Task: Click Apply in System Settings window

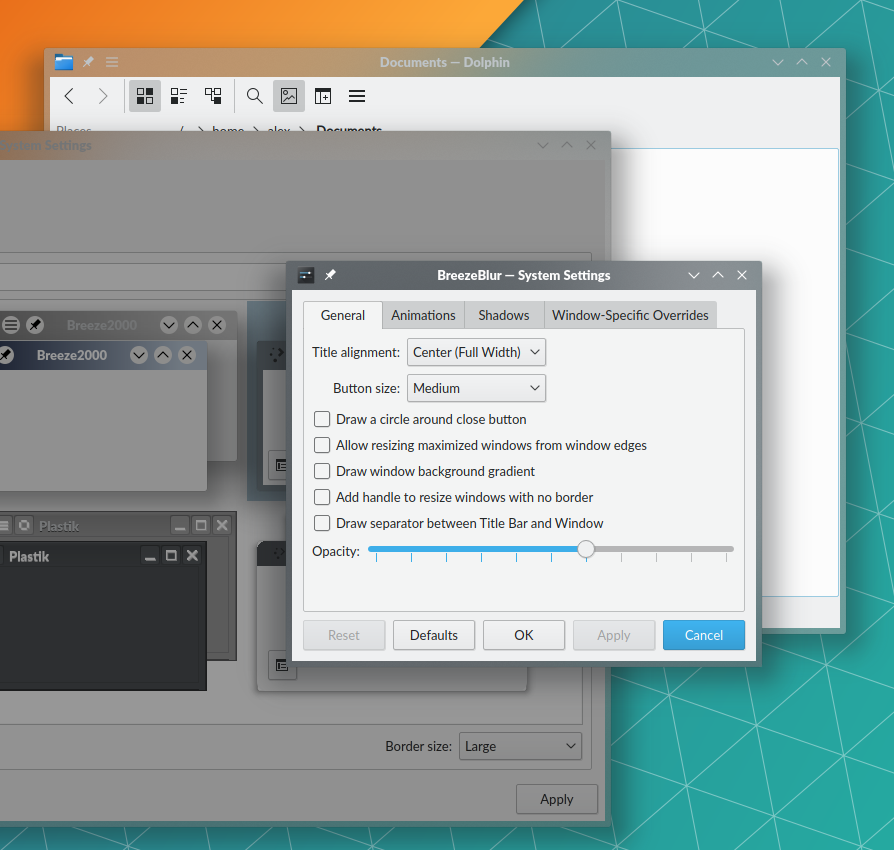Action: (557, 799)
